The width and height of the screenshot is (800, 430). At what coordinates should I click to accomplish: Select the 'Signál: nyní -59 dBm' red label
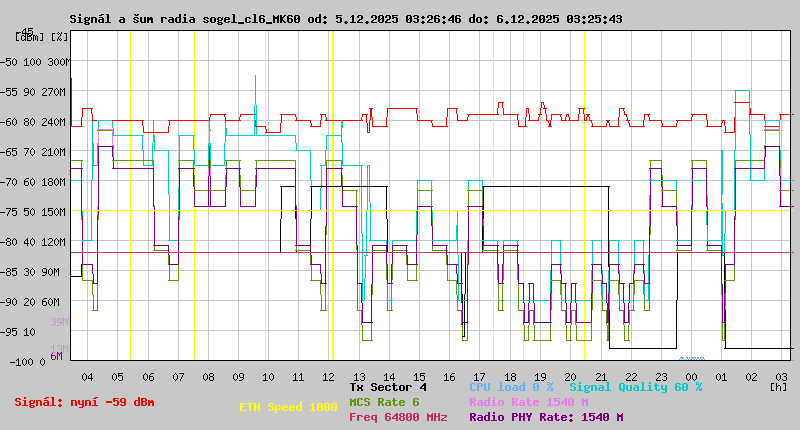pos(84,402)
